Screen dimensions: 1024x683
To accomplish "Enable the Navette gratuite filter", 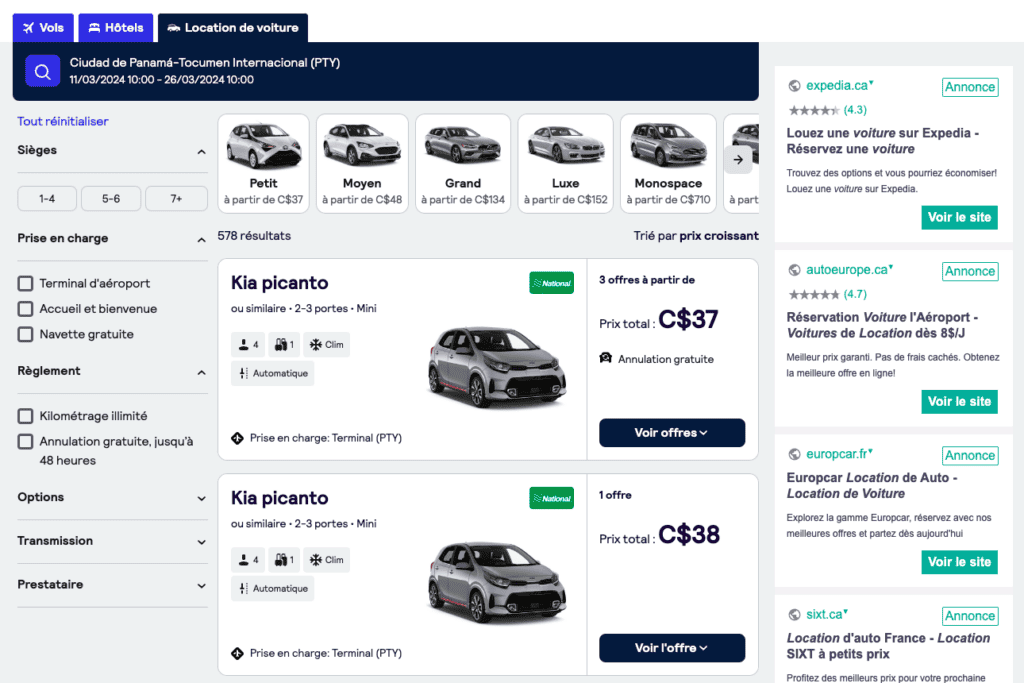I will tap(23, 334).
